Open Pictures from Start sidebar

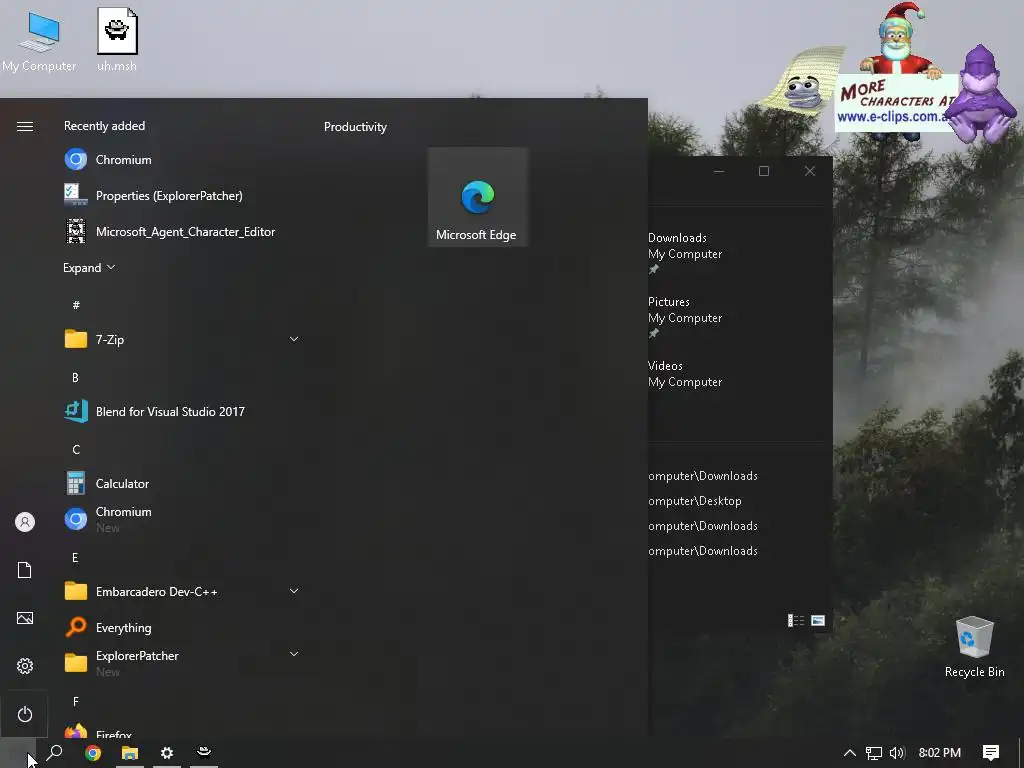pos(25,618)
